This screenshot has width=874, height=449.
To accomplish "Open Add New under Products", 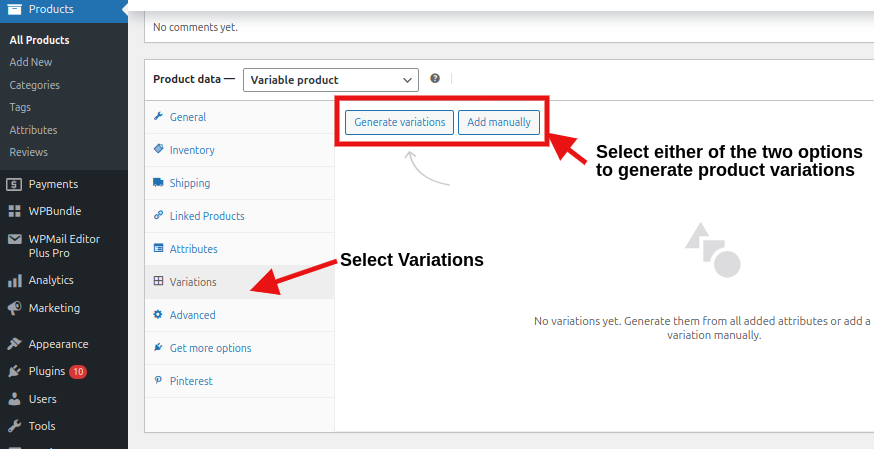I will point(31,62).
